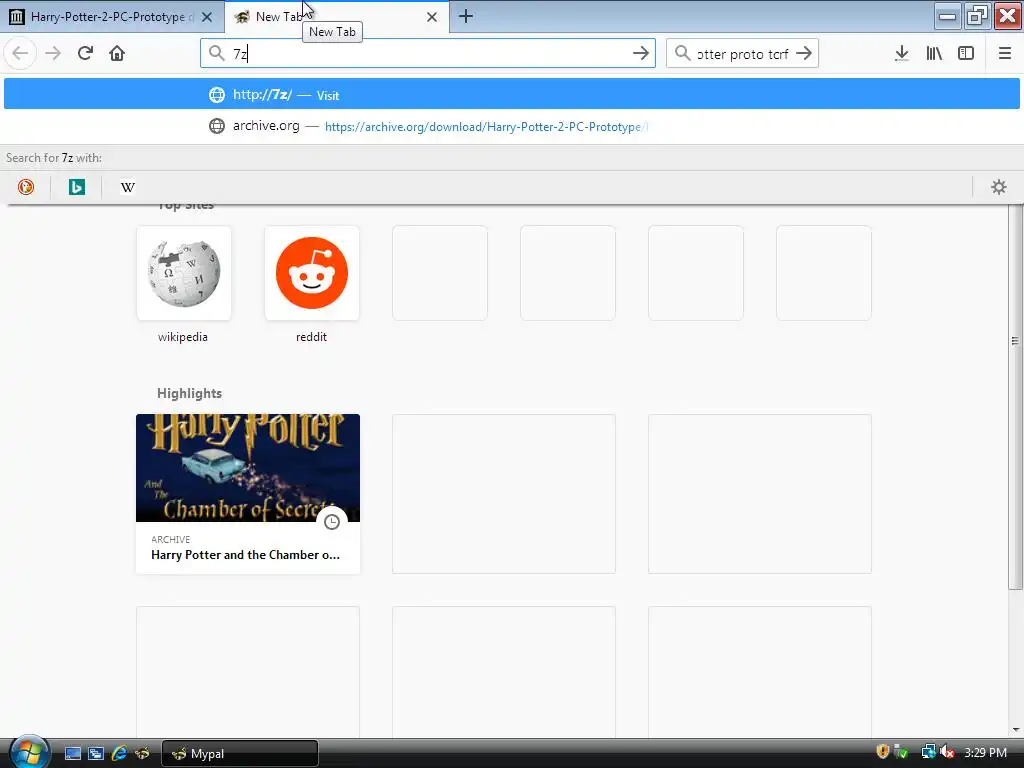
Task: Open the Library bookmarks icon
Action: (934, 53)
